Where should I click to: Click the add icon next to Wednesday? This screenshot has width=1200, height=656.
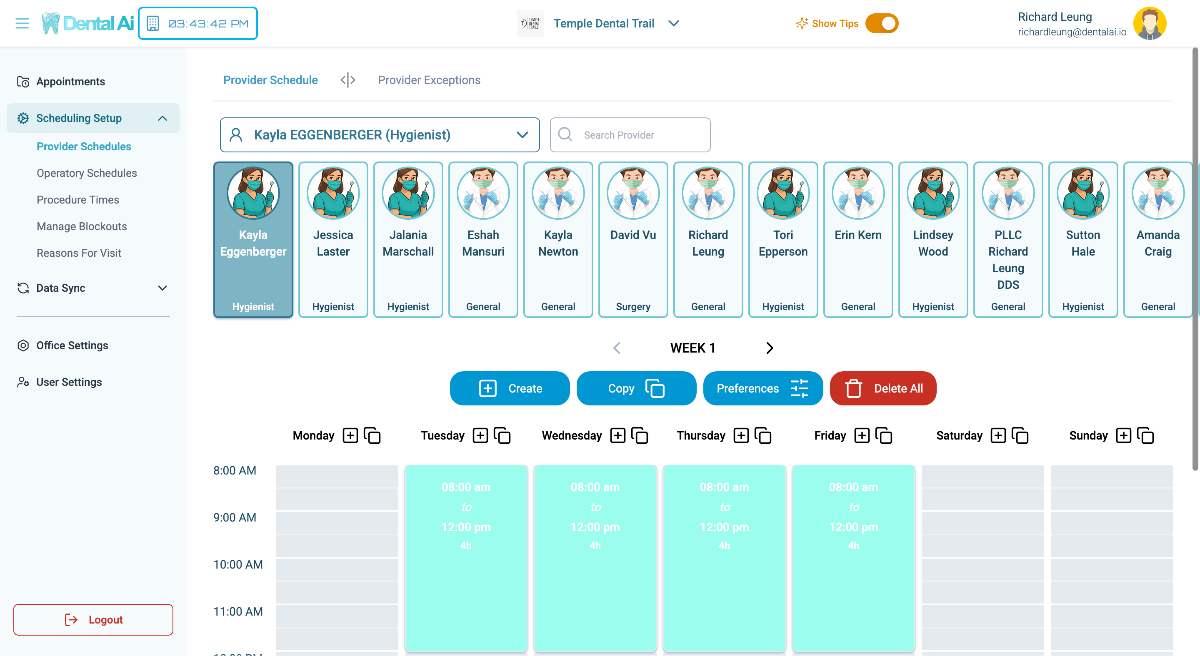(618, 436)
